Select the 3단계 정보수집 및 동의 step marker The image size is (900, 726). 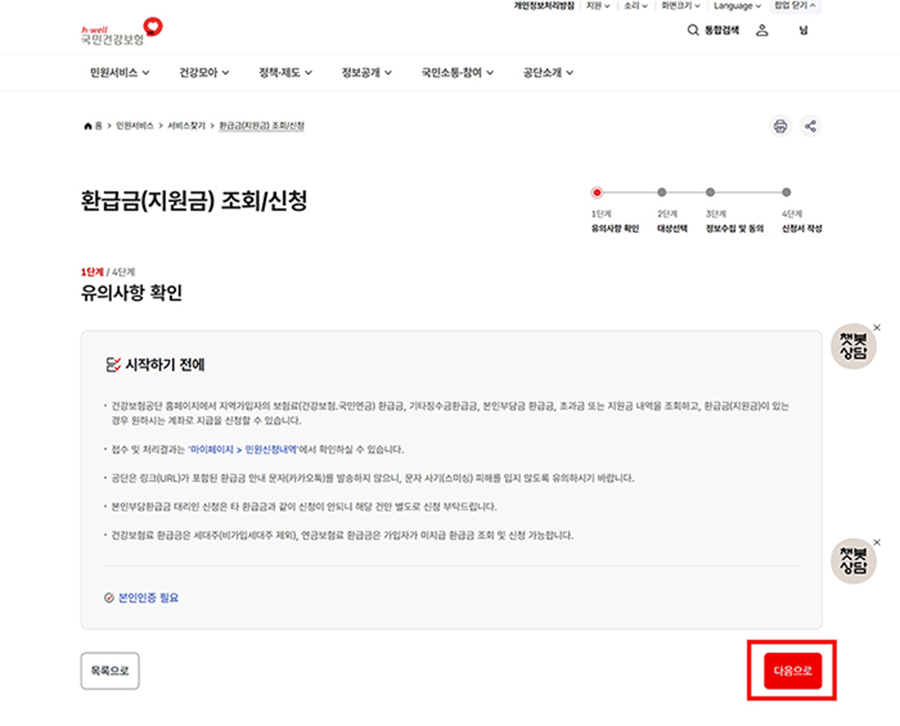[x=710, y=192]
